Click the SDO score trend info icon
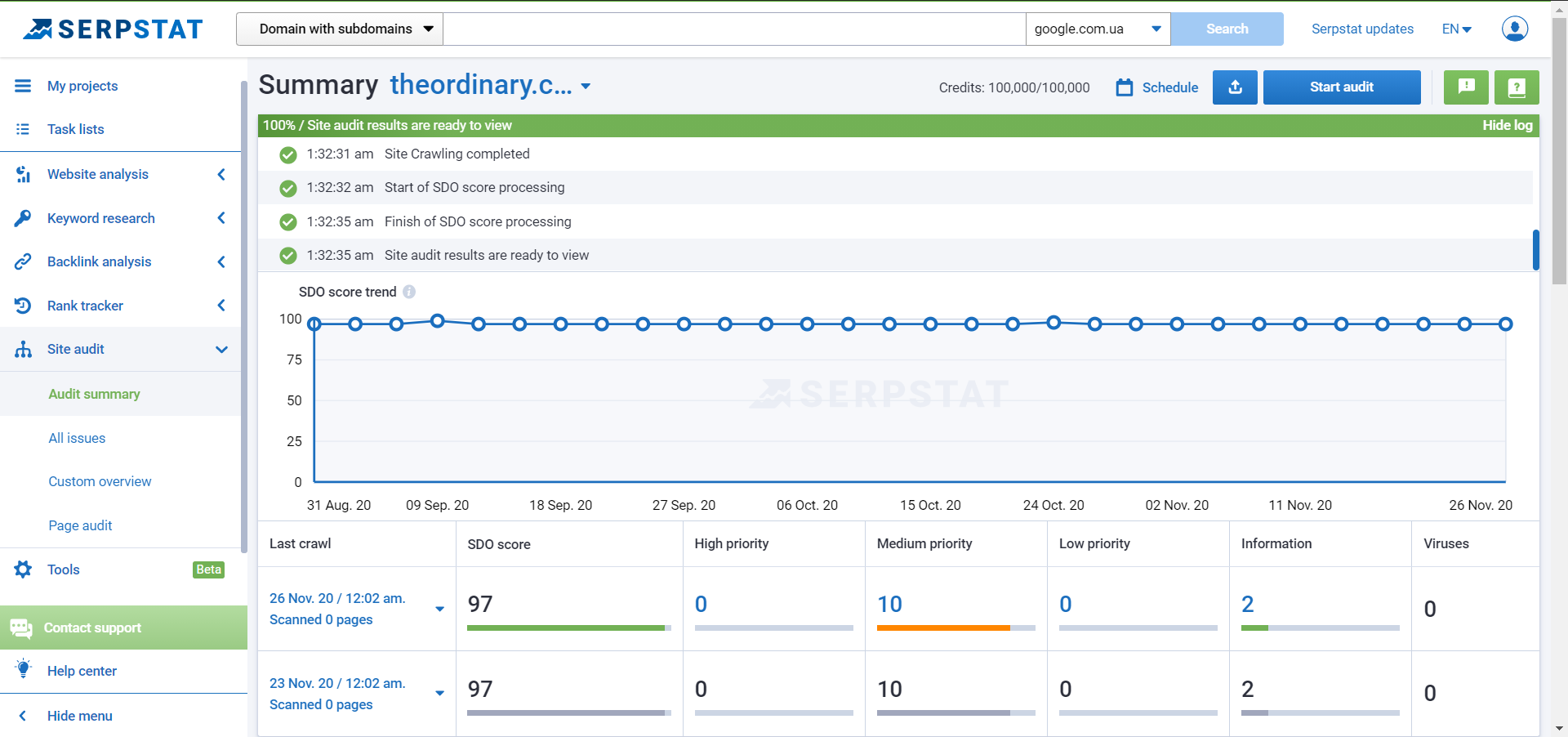 point(409,292)
